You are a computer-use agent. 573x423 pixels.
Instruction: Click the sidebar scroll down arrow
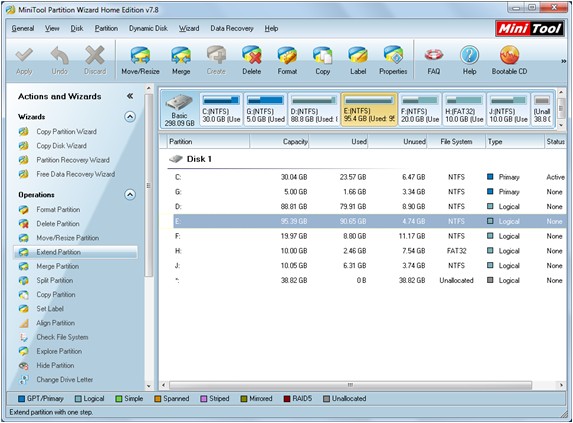pos(148,386)
